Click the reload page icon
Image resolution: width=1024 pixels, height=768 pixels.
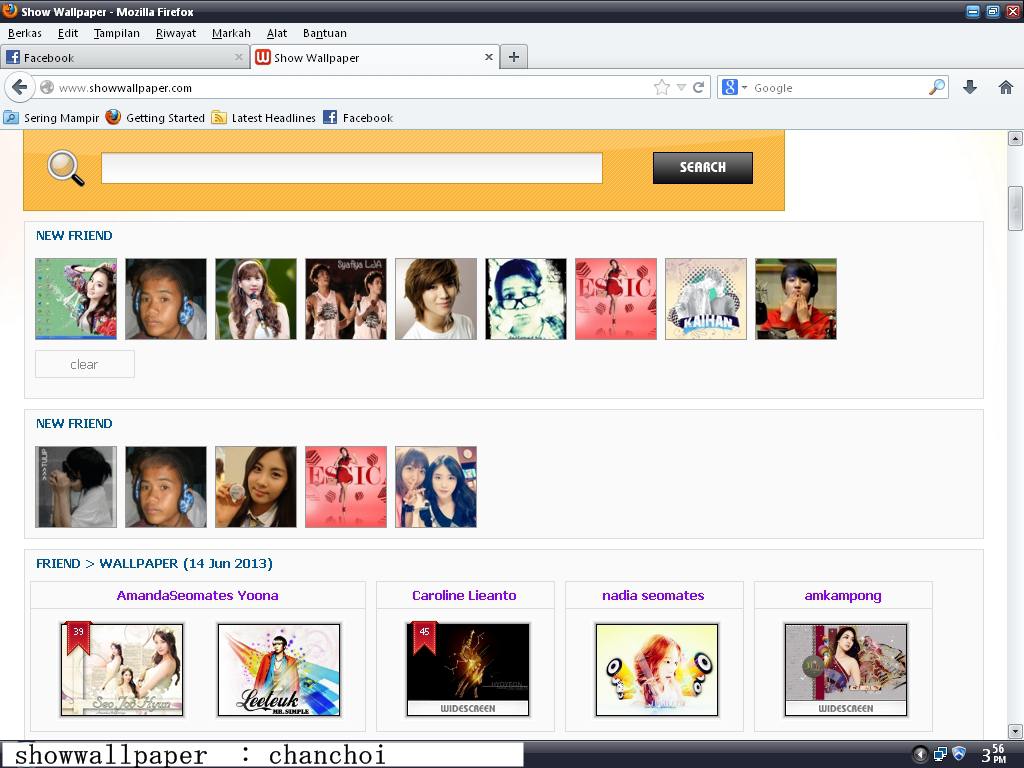click(x=699, y=87)
